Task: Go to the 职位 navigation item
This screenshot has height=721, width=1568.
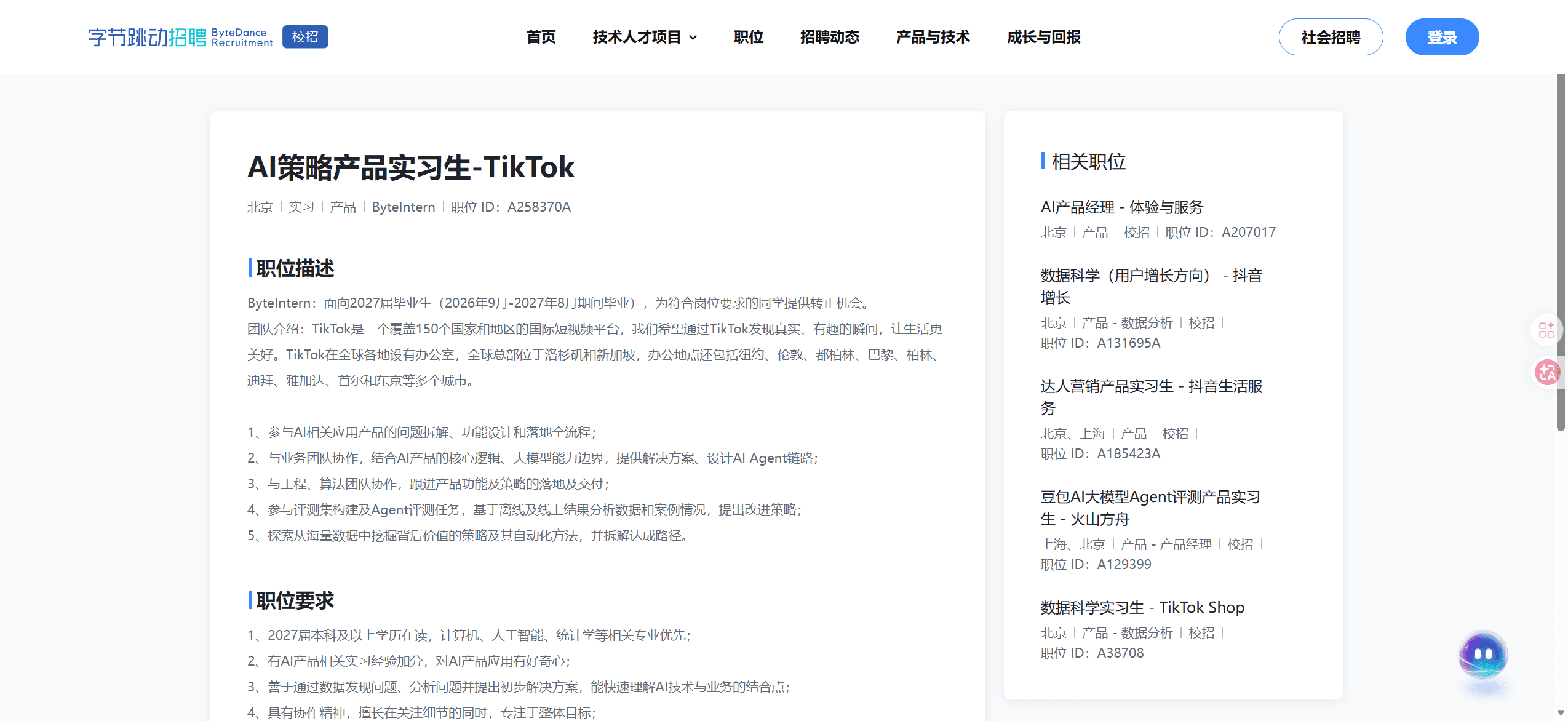Action: click(x=749, y=37)
